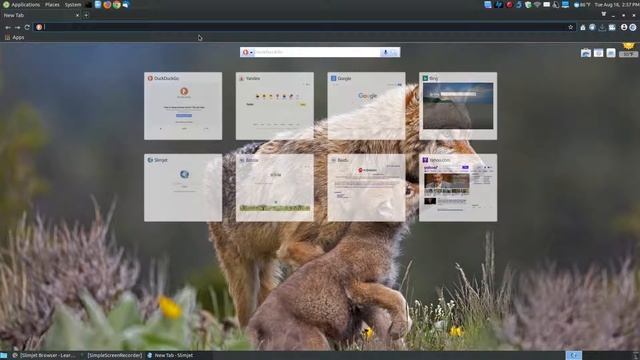Image resolution: width=640 pixels, height=360 pixels.
Task: Click the globe icon next to the home button
Action: 592,27
